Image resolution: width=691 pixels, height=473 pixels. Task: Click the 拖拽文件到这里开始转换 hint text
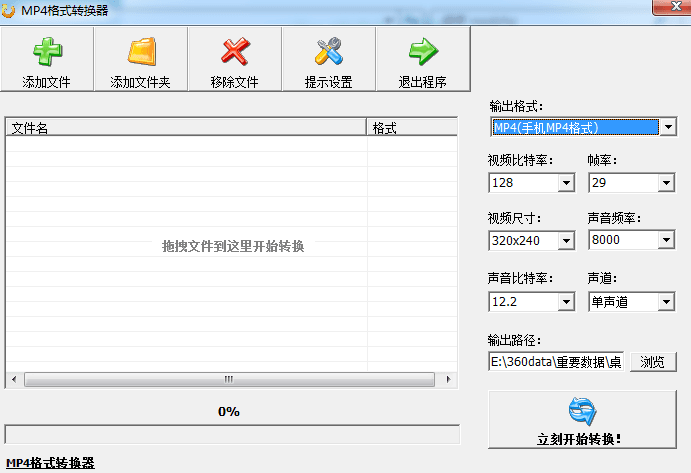tap(233, 246)
